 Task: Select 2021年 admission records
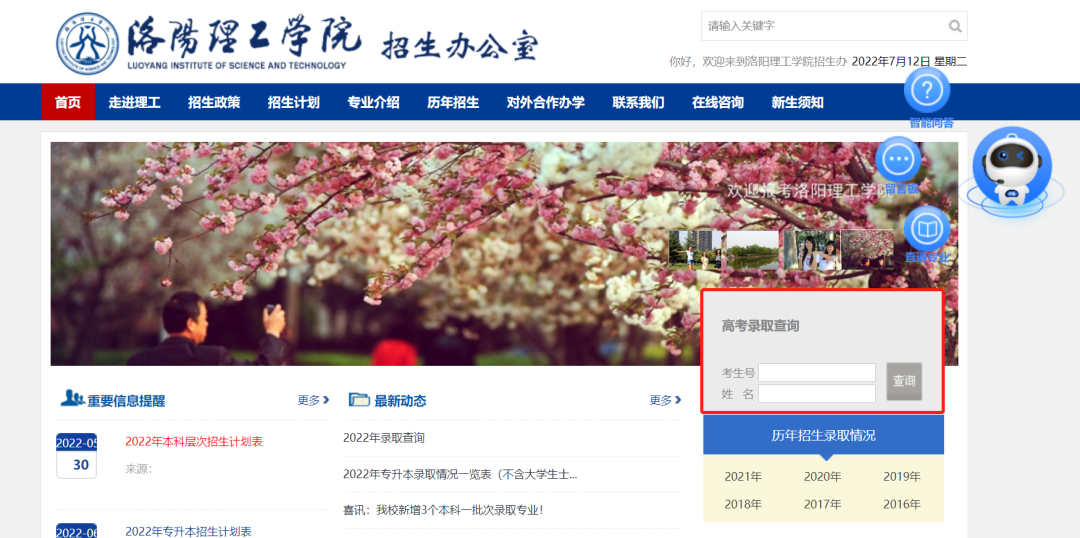point(743,477)
